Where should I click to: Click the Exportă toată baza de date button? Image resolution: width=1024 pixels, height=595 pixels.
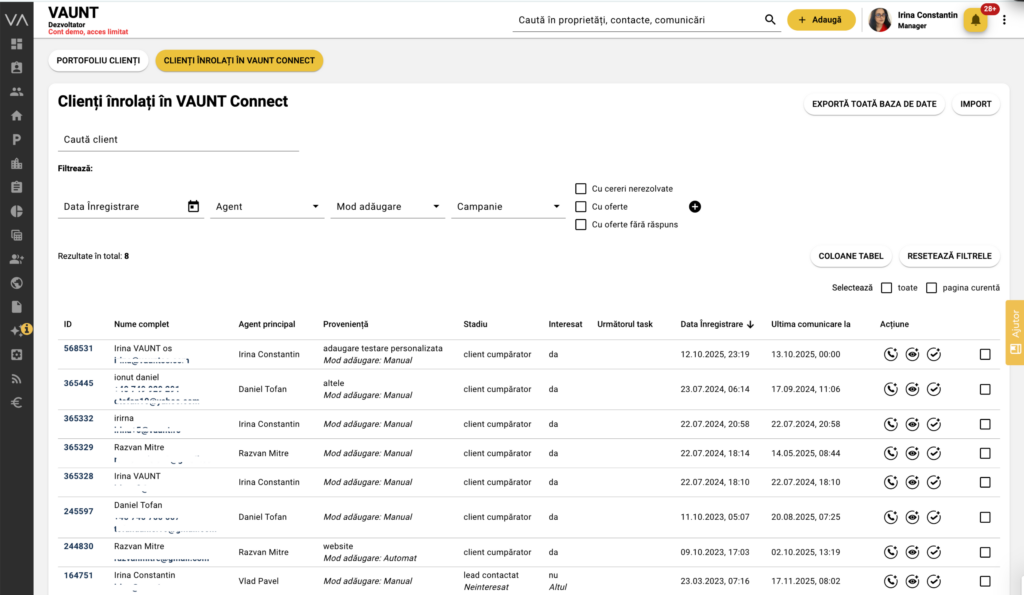pyautogui.click(x=873, y=104)
